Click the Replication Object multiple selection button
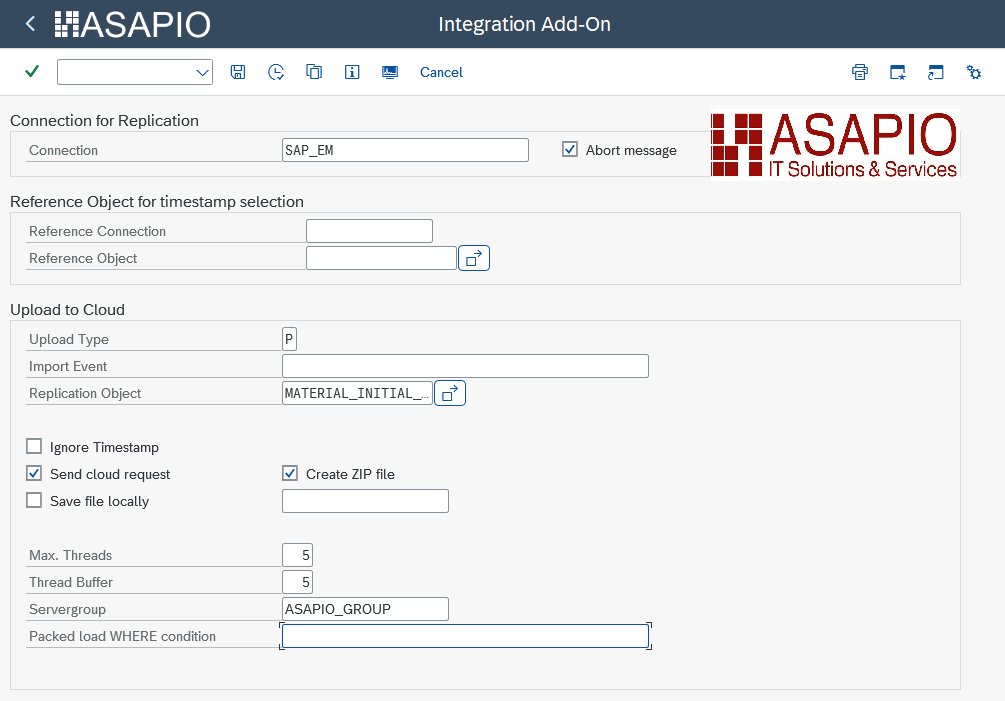This screenshot has width=1005, height=701. point(450,393)
